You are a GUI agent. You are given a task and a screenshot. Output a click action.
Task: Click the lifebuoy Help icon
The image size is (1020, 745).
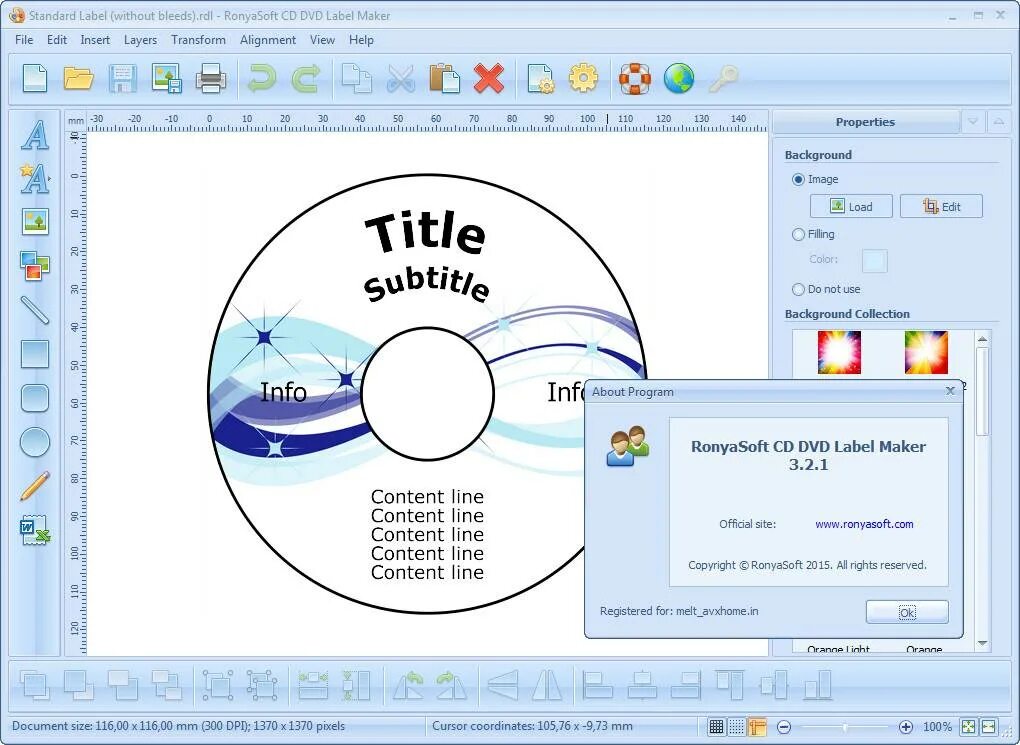634,79
